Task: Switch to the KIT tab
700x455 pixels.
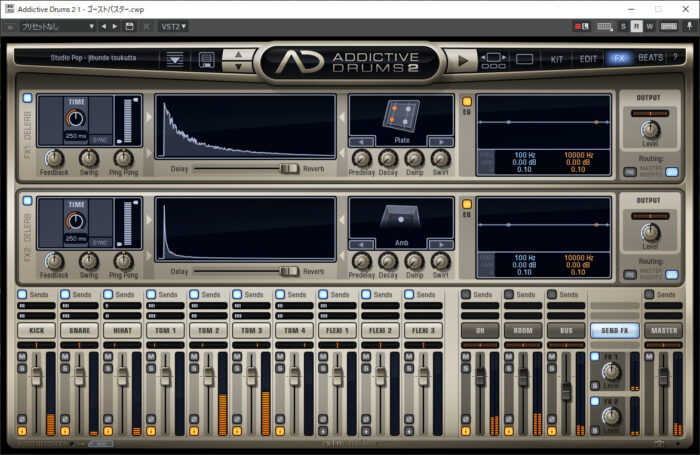Action: coord(556,59)
